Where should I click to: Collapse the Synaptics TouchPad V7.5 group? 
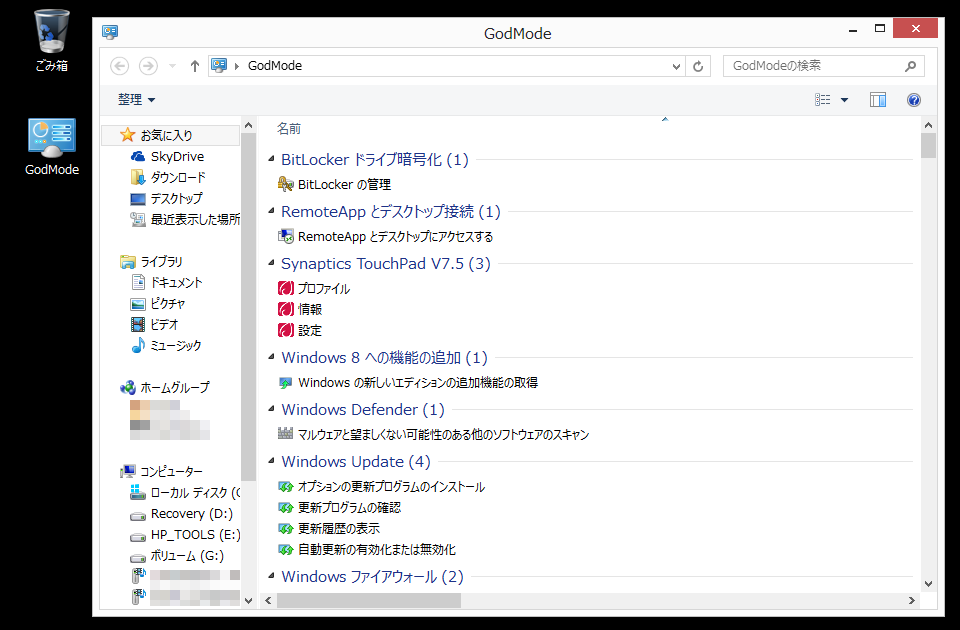pyautogui.click(x=271, y=263)
